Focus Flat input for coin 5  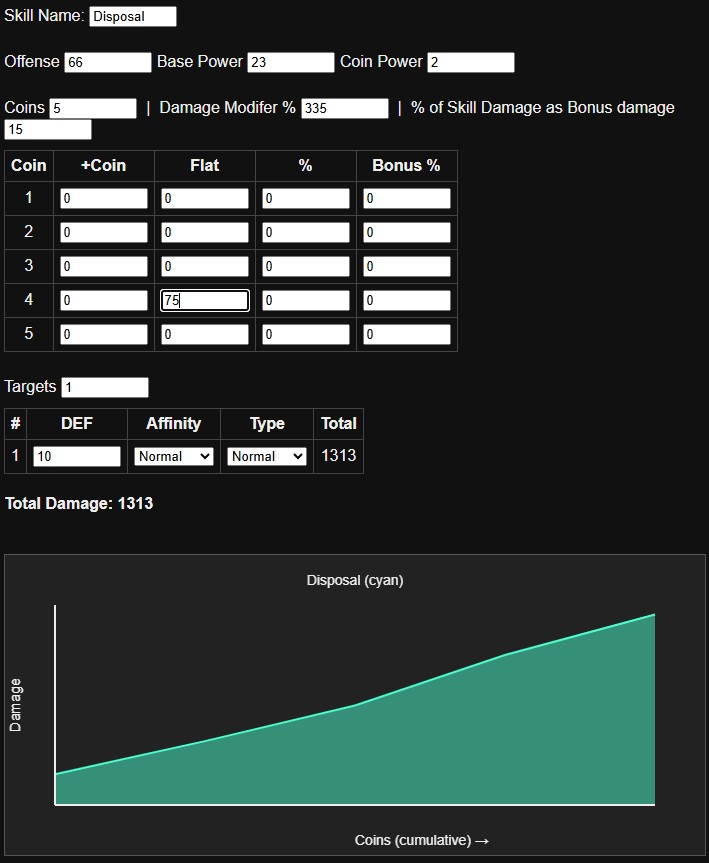[x=205, y=335]
